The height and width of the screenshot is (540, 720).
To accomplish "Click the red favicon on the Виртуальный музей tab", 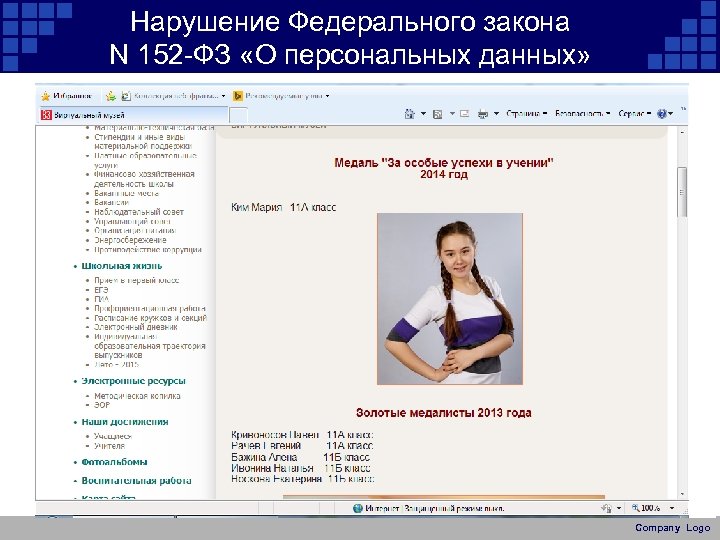I will 46,115.
